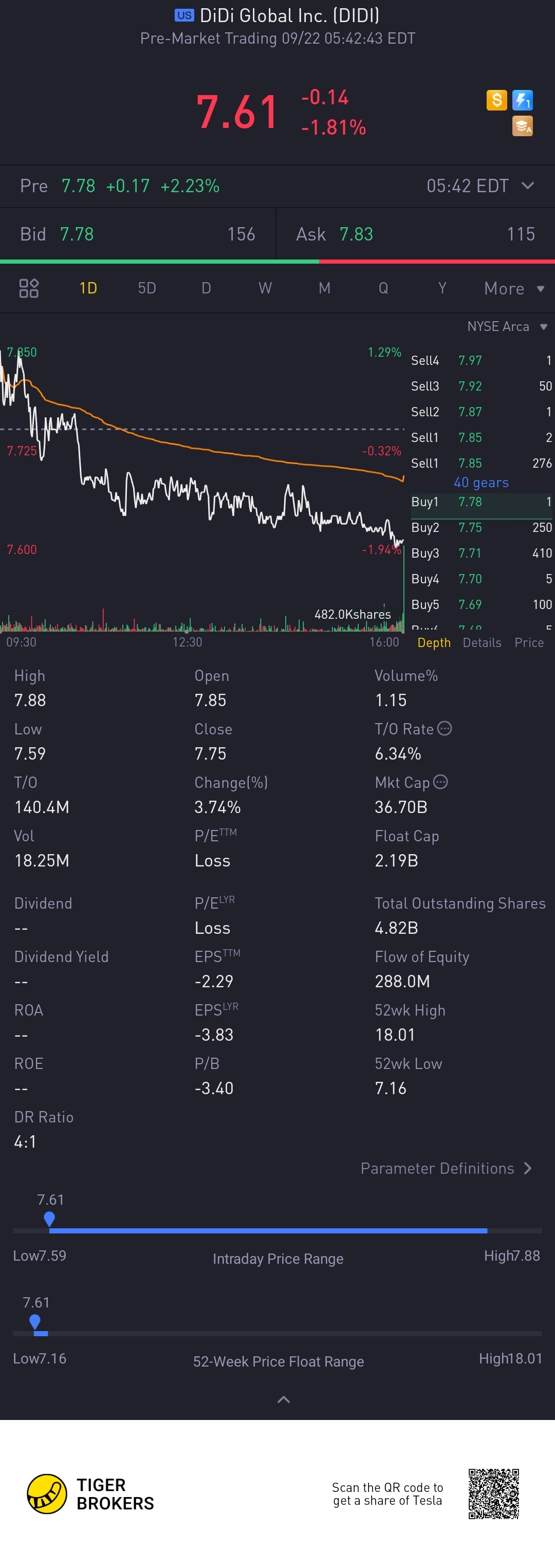Tap the blue lightning bolt badge icon
This screenshot has height=1568, width=555.
click(522, 99)
